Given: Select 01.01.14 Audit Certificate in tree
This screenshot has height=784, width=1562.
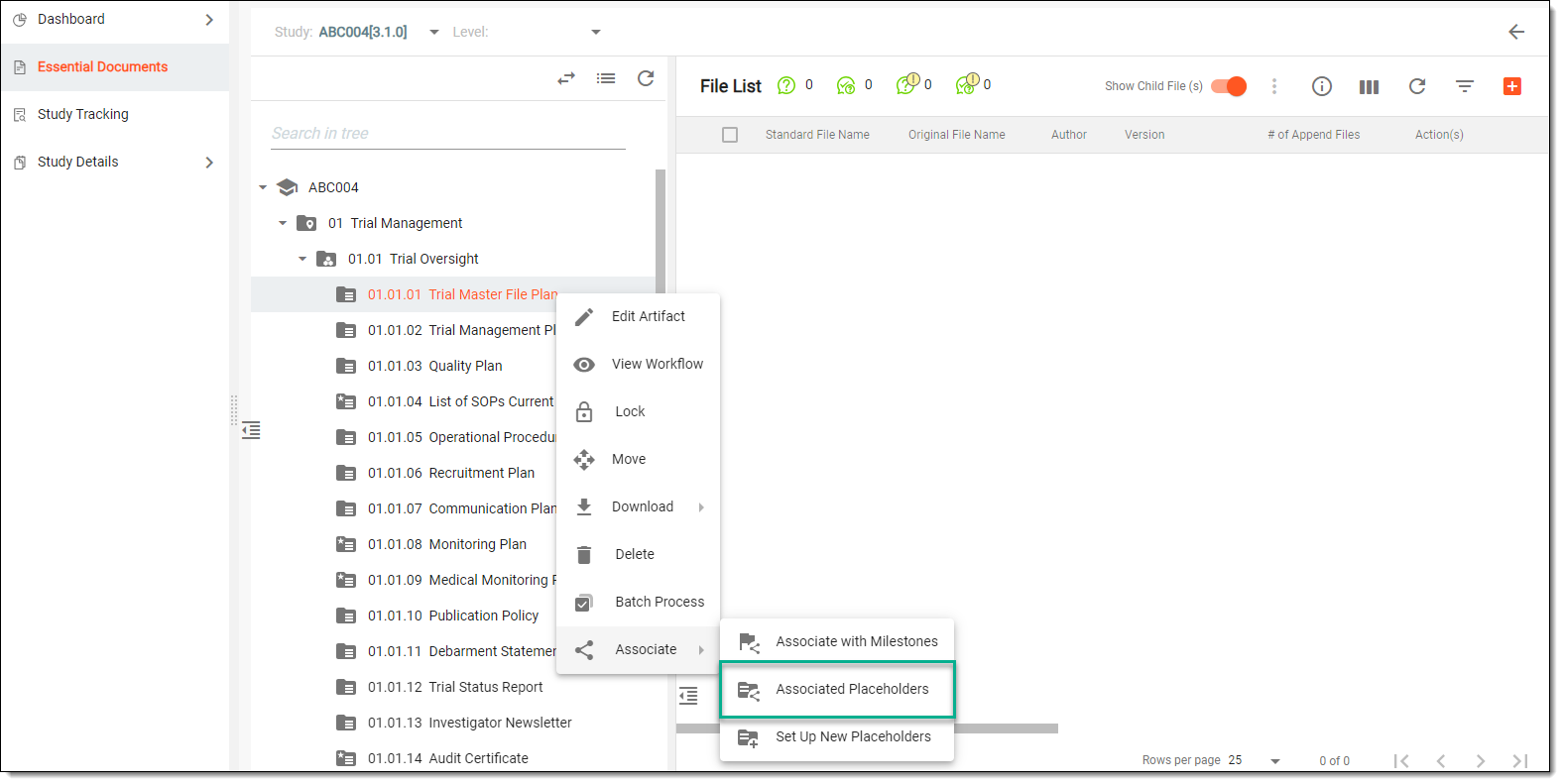Looking at the screenshot, I should 447,758.
